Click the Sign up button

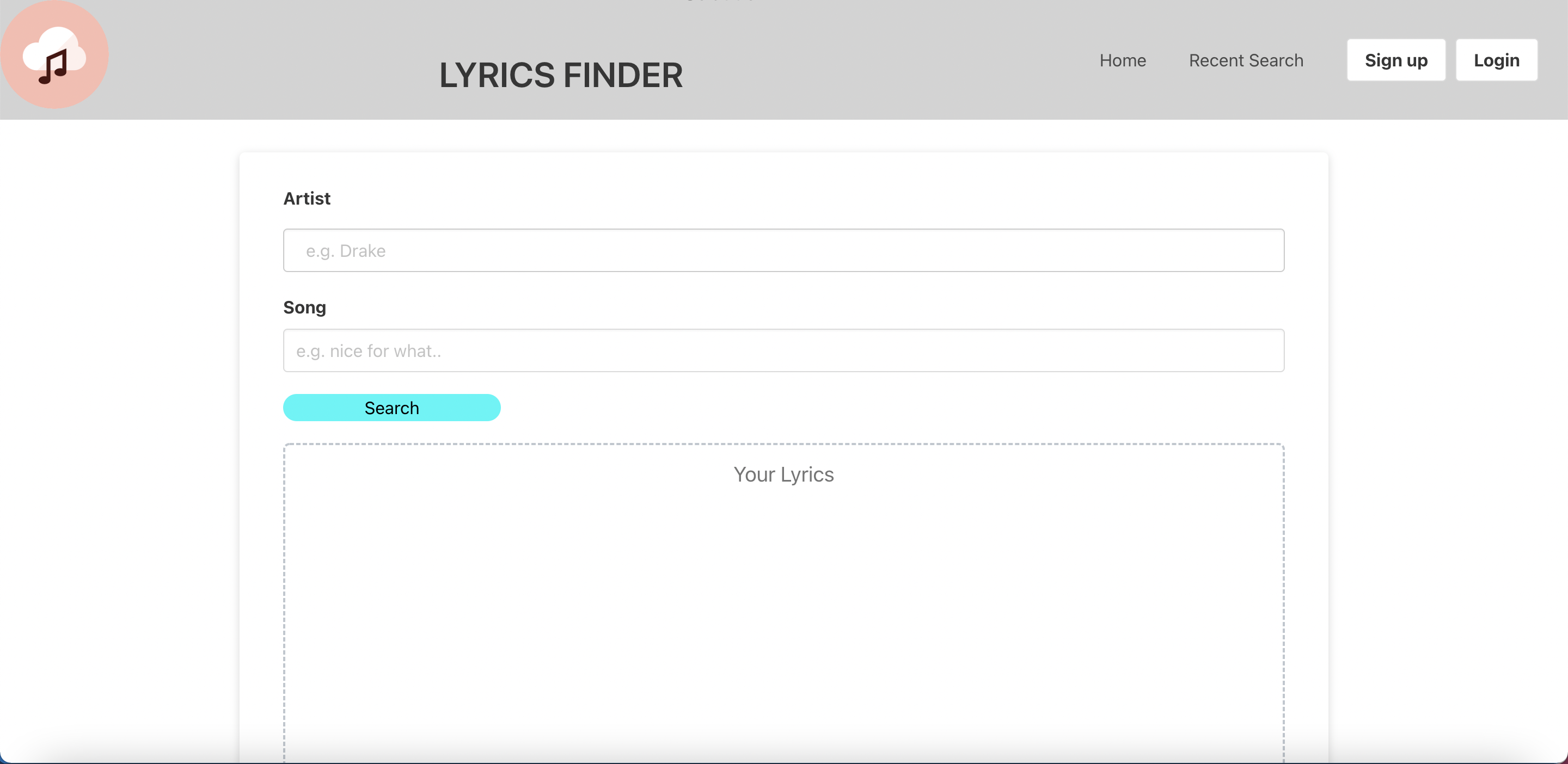pos(1396,60)
